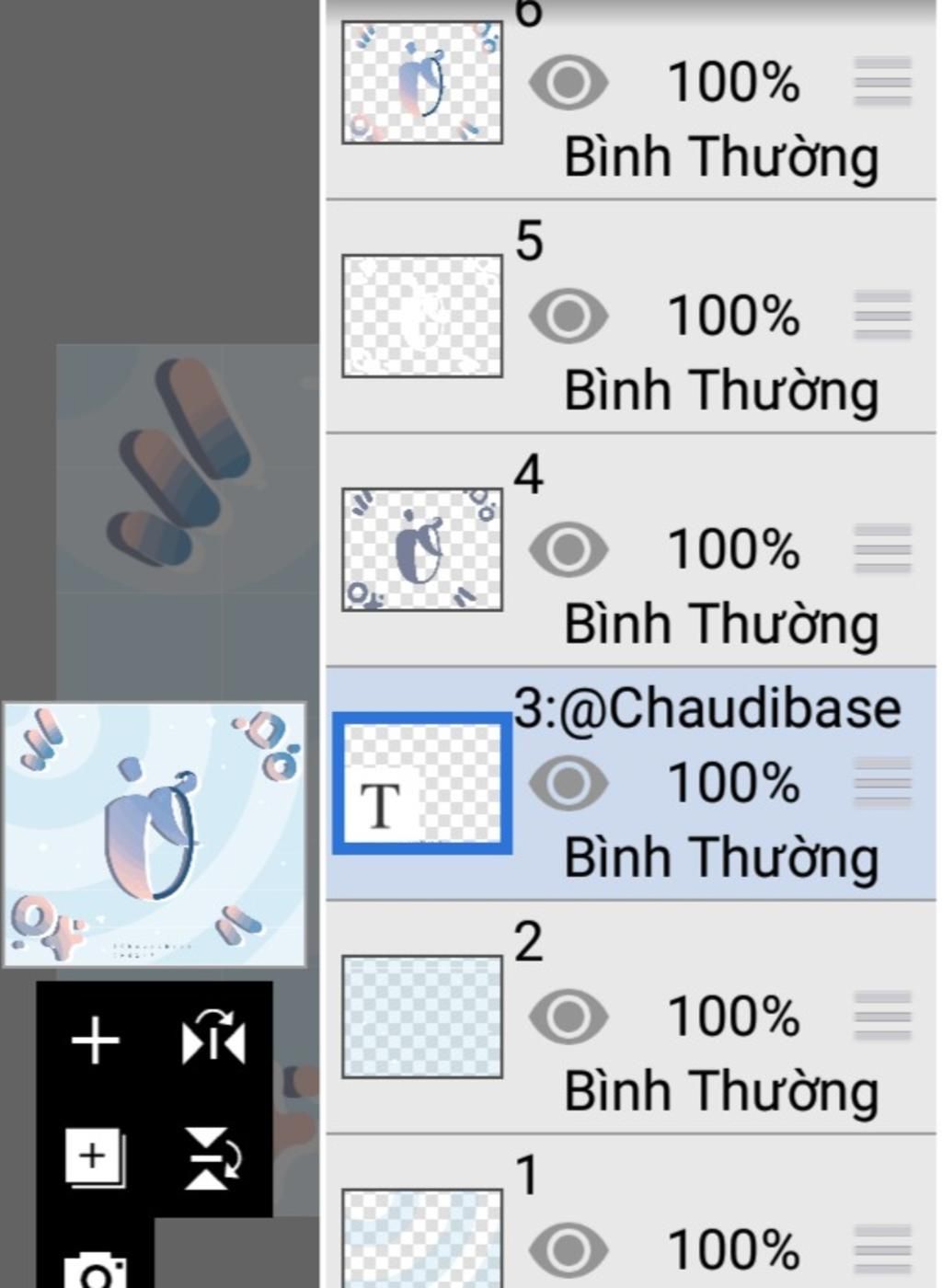Image resolution: width=942 pixels, height=1288 pixels.
Task: Adjust 100% opacity of layer 4
Action: pos(733,549)
